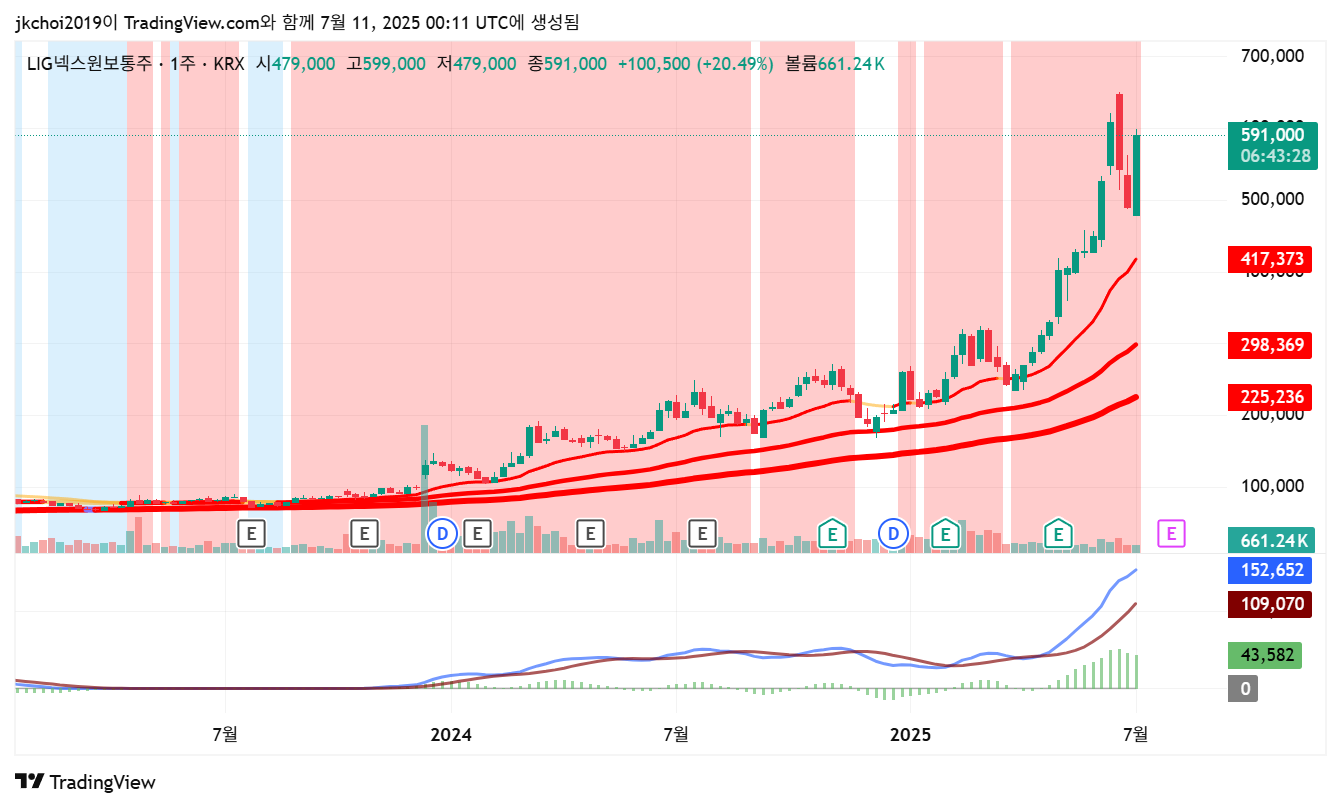The width and height of the screenshot is (1341, 808).
Task: Click the volume axis label 661.24K
Action: tap(1271, 541)
